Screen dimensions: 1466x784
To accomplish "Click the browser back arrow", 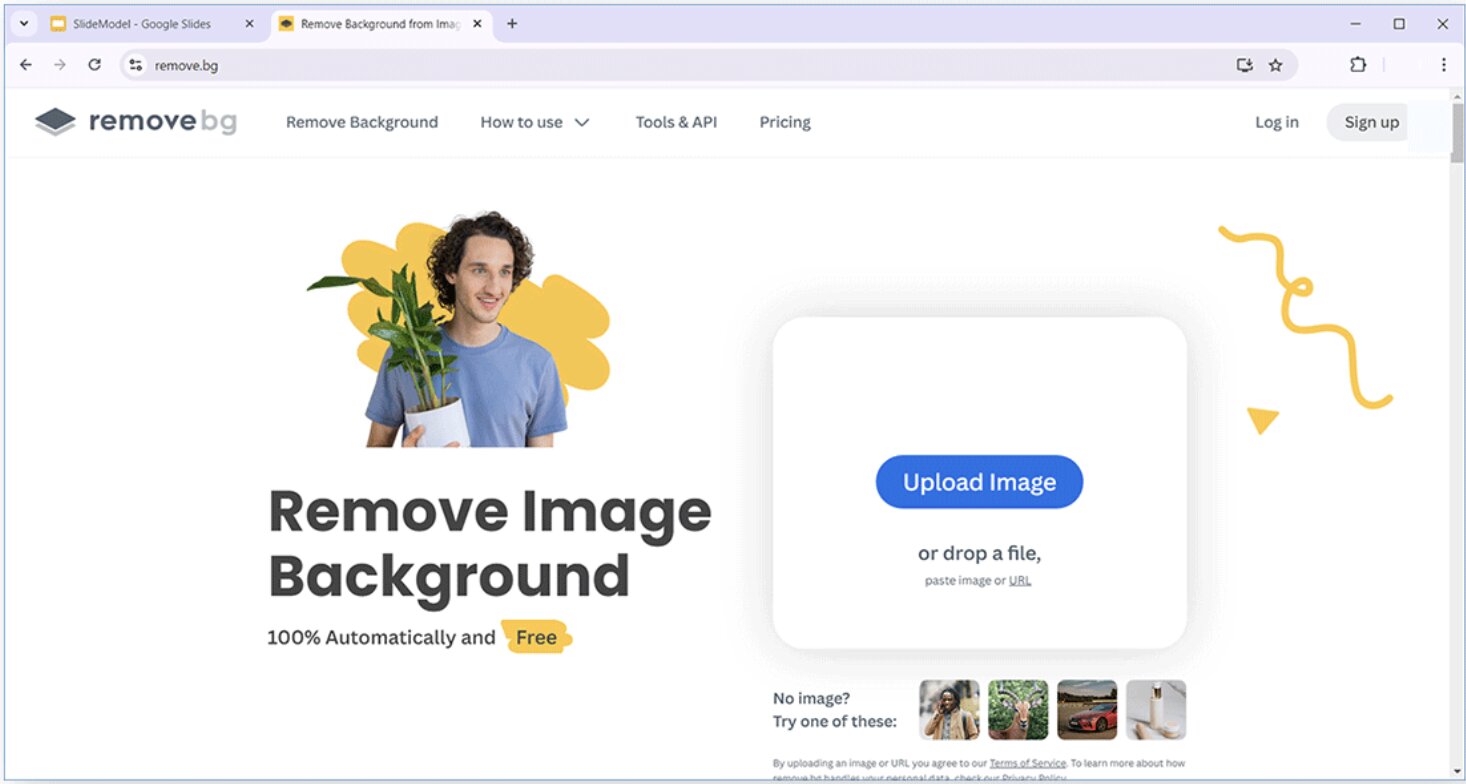I will (x=26, y=65).
